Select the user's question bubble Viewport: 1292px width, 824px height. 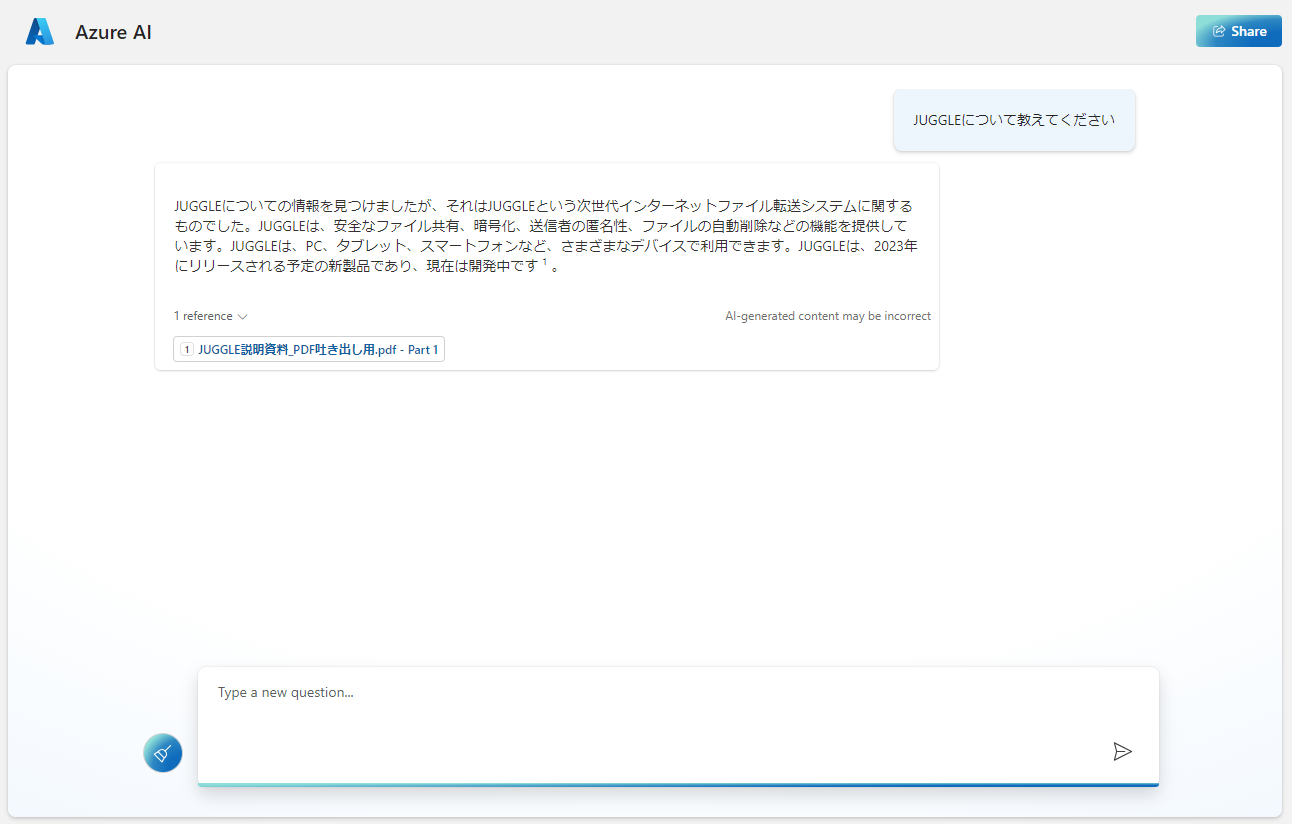point(1013,119)
